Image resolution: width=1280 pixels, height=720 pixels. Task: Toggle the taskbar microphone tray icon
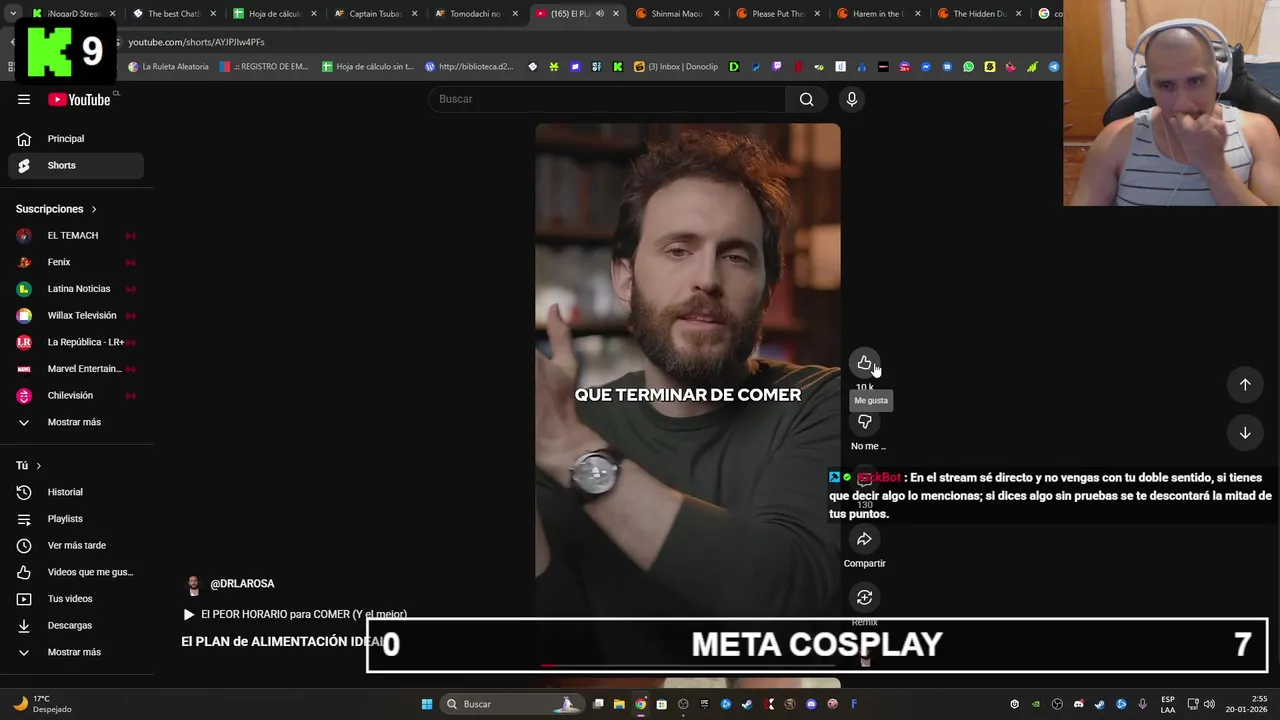[1142, 704]
